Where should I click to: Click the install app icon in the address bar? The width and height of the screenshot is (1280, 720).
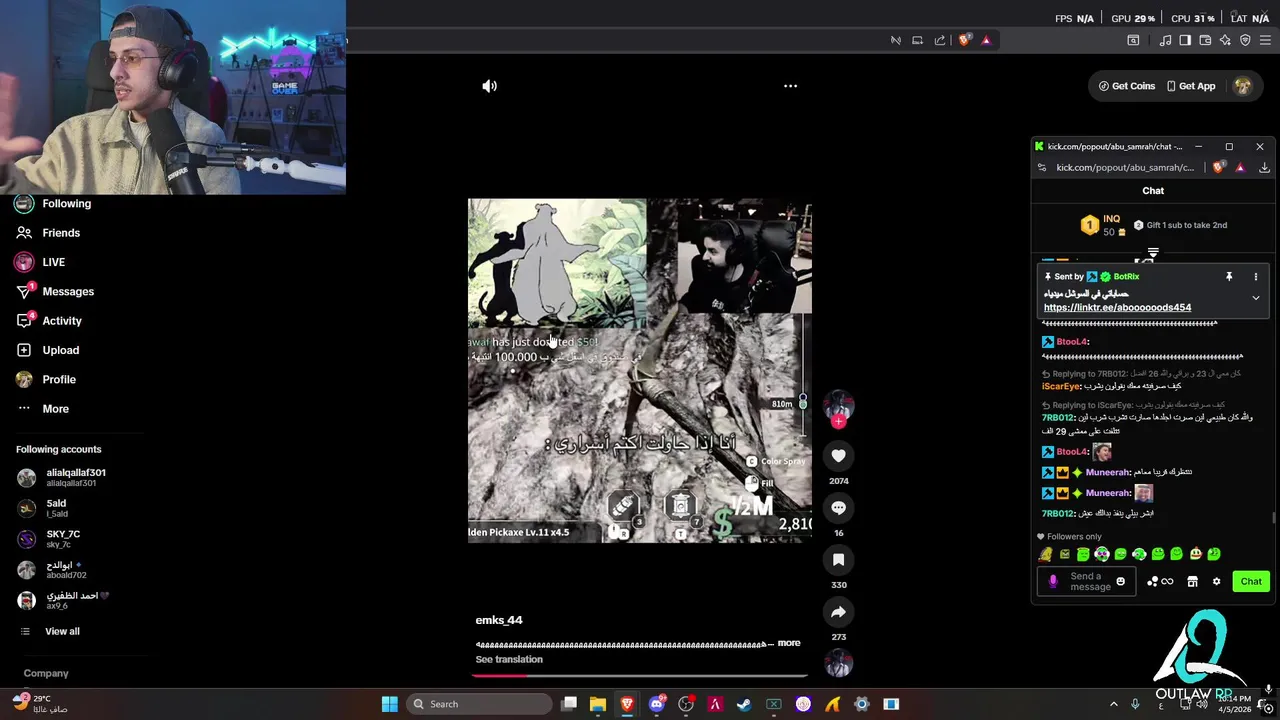[x=917, y=40]
